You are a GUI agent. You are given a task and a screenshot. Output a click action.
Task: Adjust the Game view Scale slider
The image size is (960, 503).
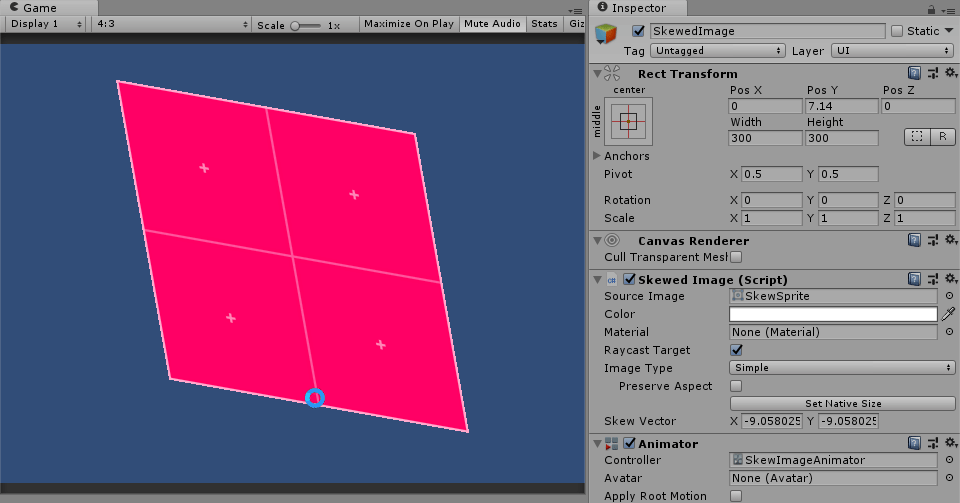[x=306, y=26]
